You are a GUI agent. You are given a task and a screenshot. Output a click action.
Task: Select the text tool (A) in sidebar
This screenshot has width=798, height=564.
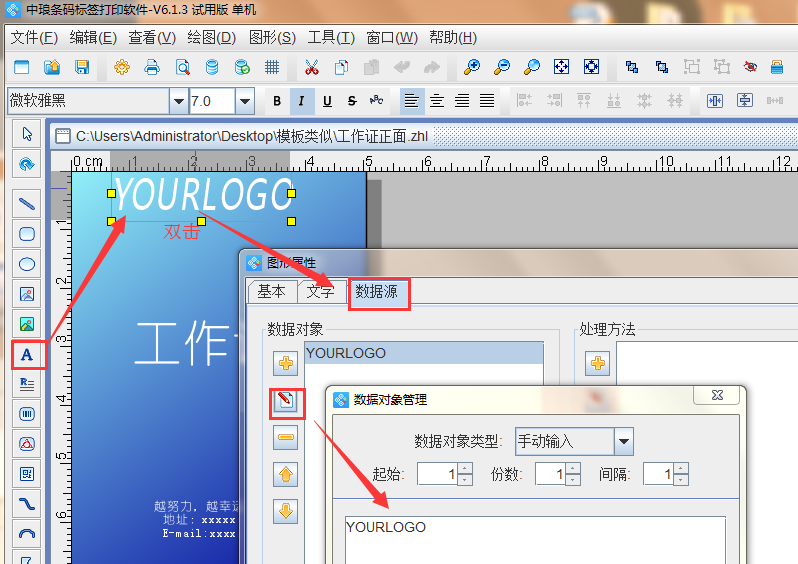27,354
